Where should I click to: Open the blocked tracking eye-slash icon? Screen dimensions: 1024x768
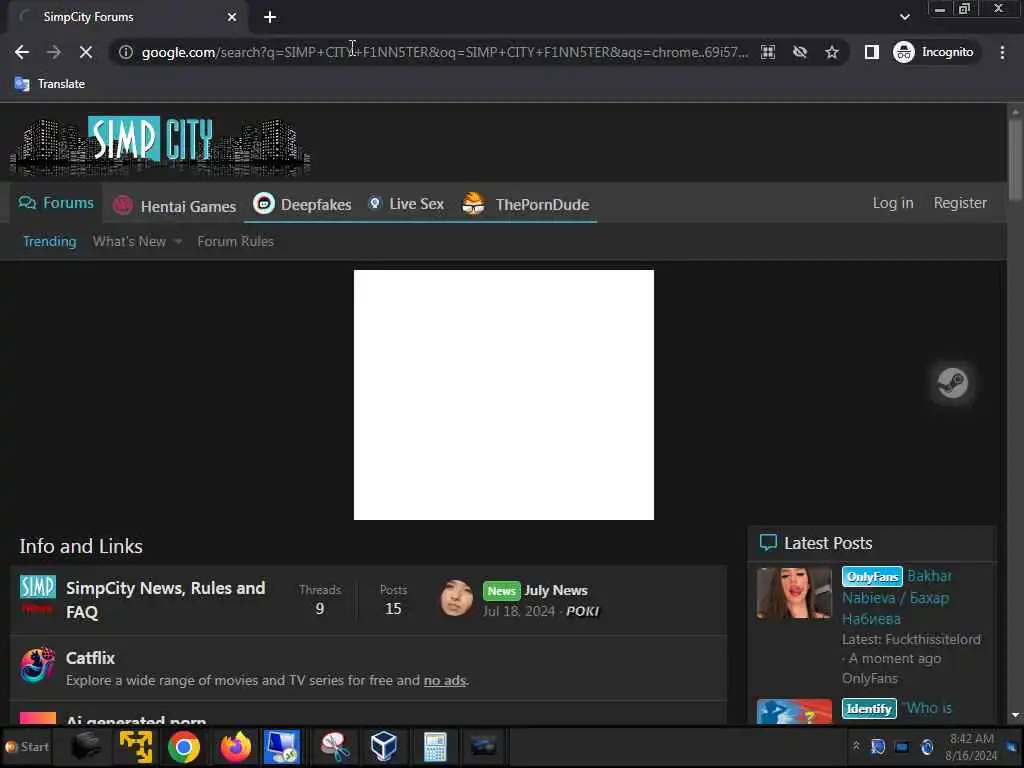800,52
